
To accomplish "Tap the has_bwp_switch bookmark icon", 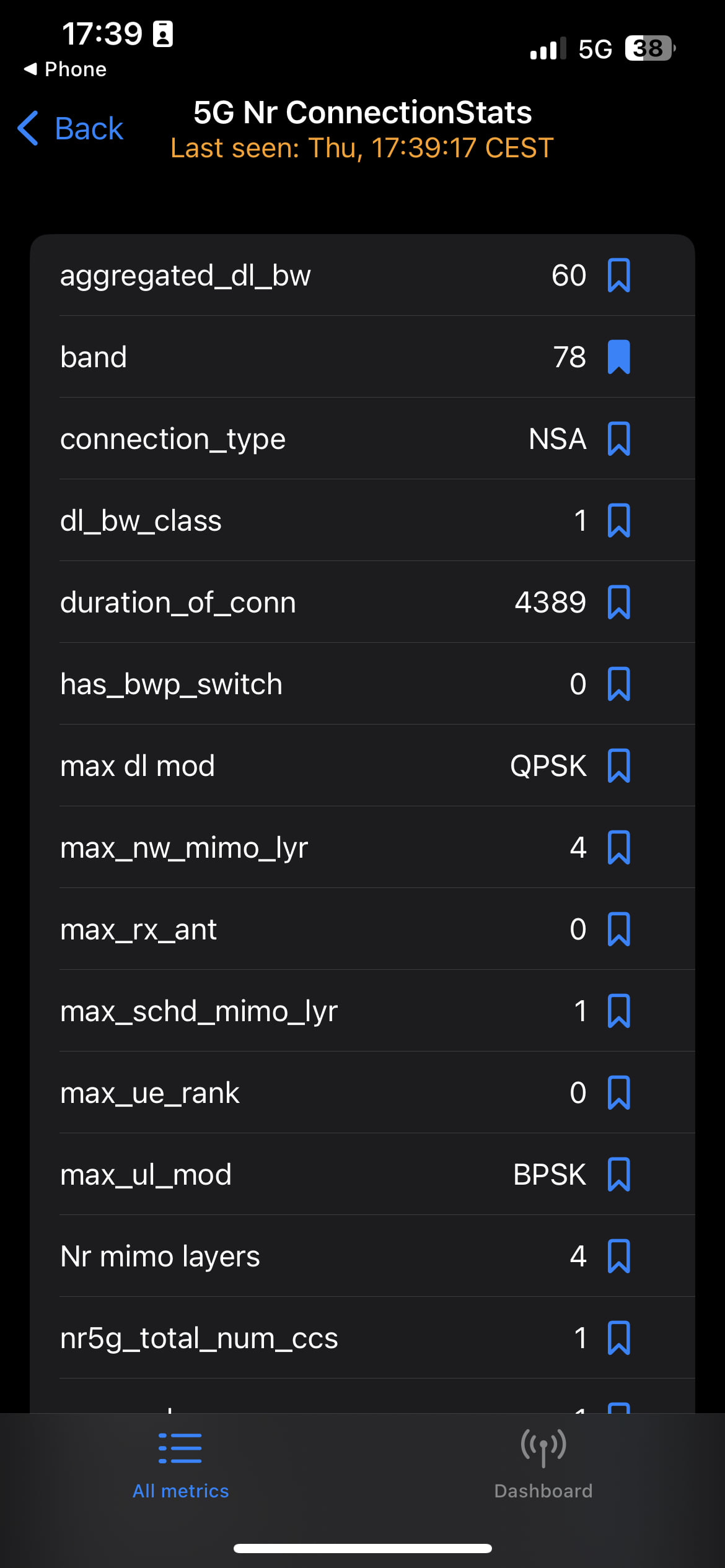I will click(x=618, y=684).
